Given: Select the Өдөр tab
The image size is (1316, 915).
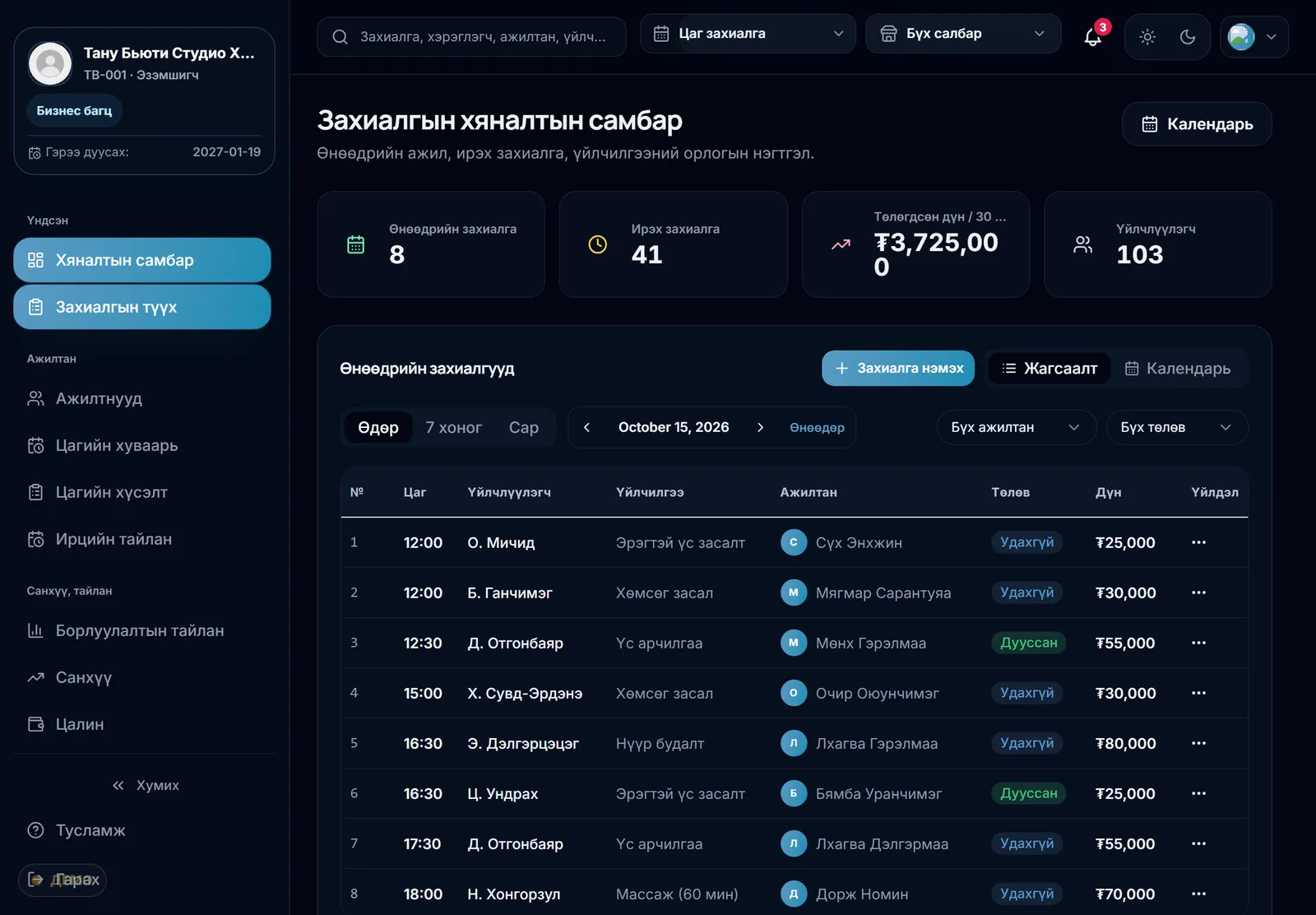Looking at the screenshot, I should [378, 428].
